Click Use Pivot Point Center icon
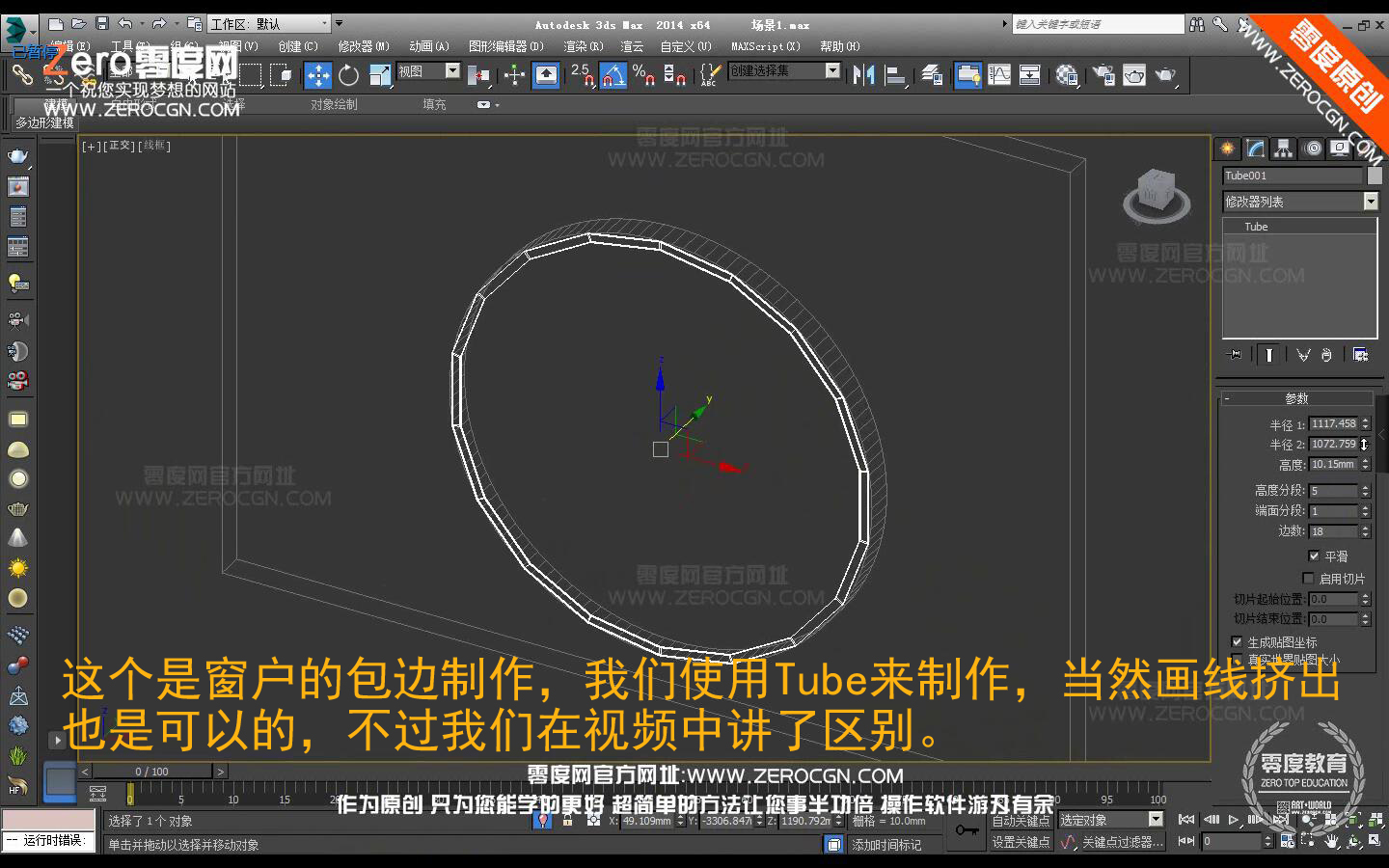1389x868 pixels. [x=477, y=74]
